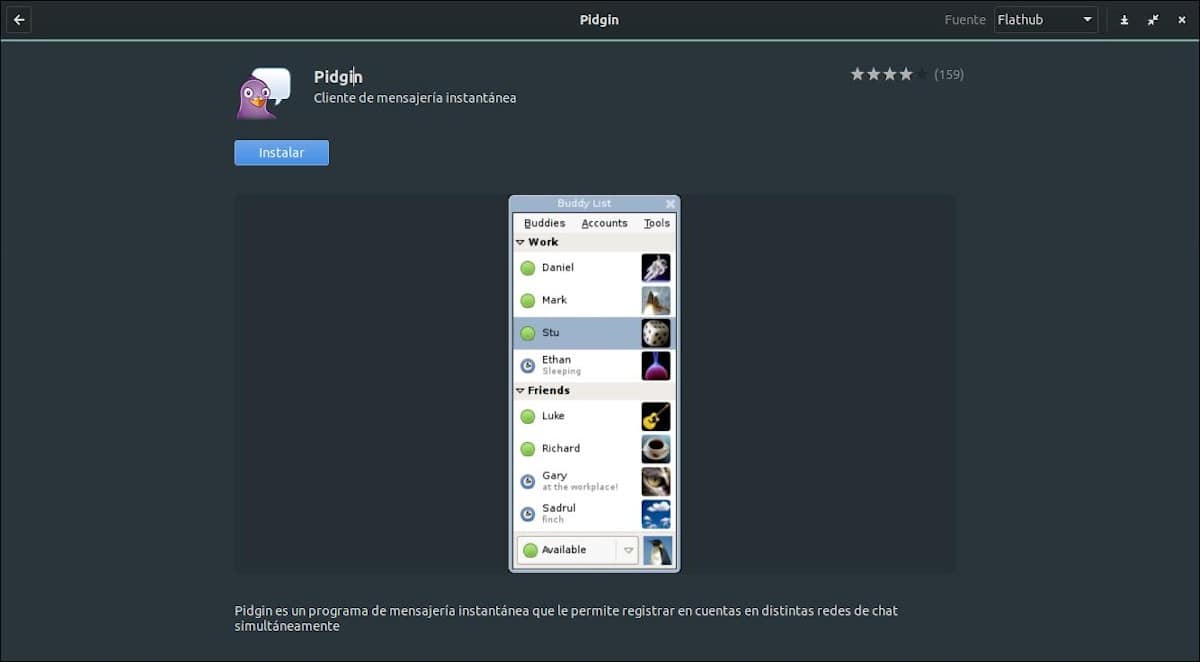This screenshot has width=1200, height=662.
Task: Click Luke's green status icon
Action: point(527,416)
